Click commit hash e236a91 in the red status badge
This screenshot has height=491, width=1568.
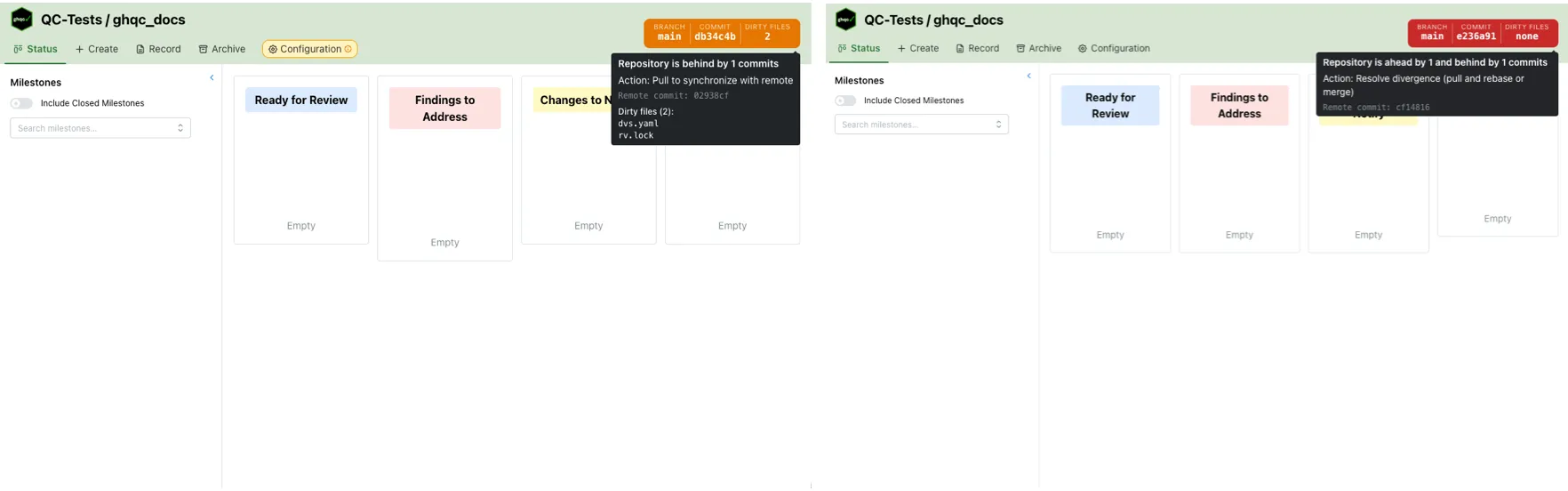pyautogui.click(x=1476, y=36)
